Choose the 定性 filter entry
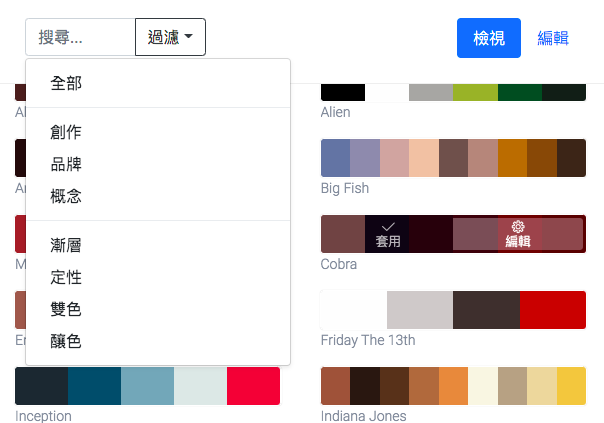Viewport: 604px width, 423px height. tap(66, 277)
